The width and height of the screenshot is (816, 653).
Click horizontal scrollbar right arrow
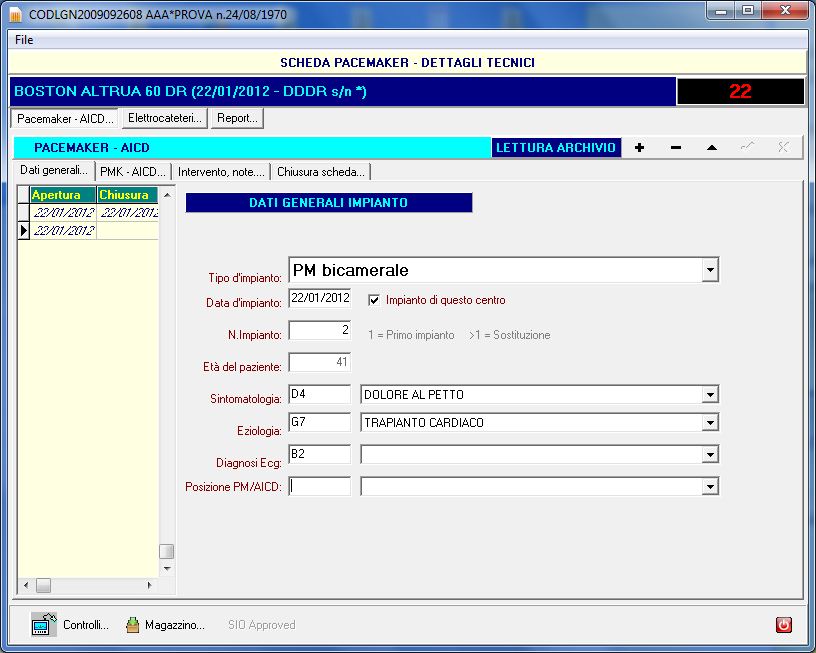click(149, 585)
